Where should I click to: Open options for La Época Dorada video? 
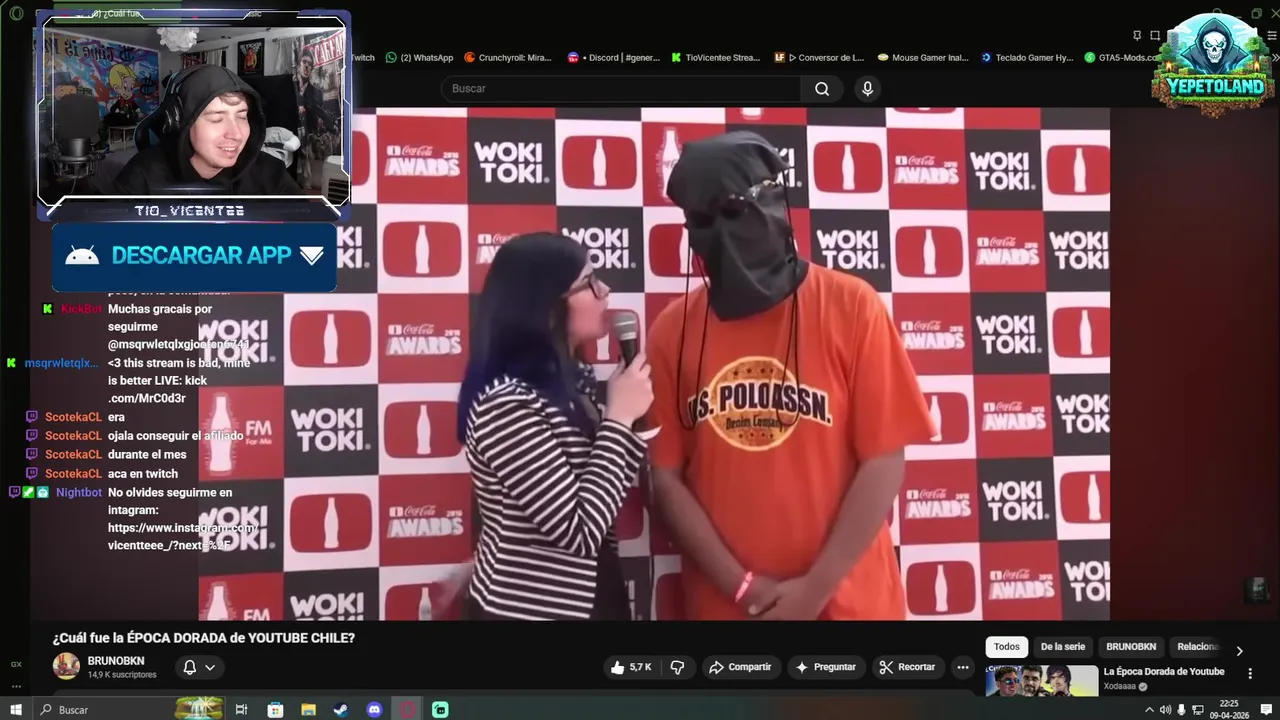pos(1250,674)
